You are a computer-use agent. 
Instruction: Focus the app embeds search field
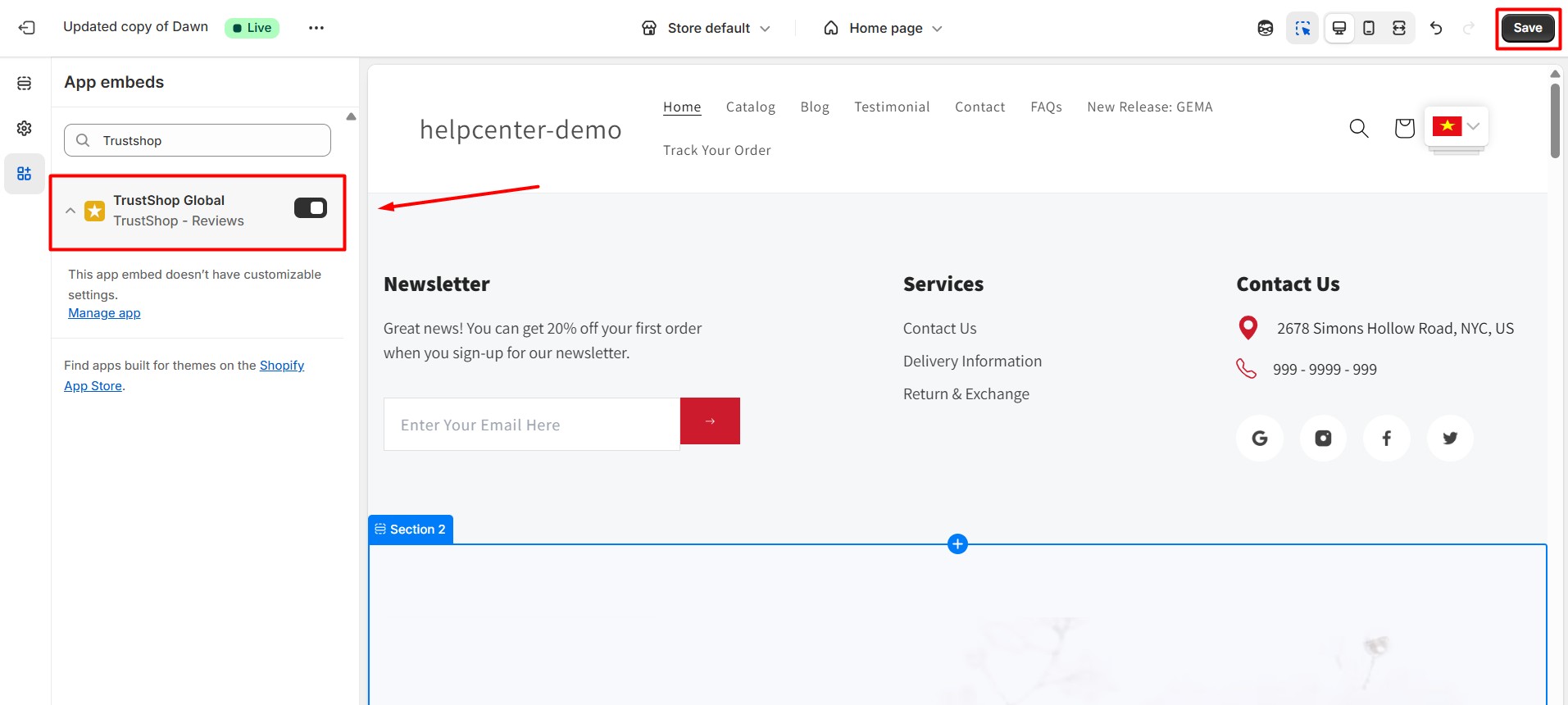click(198, 140)
